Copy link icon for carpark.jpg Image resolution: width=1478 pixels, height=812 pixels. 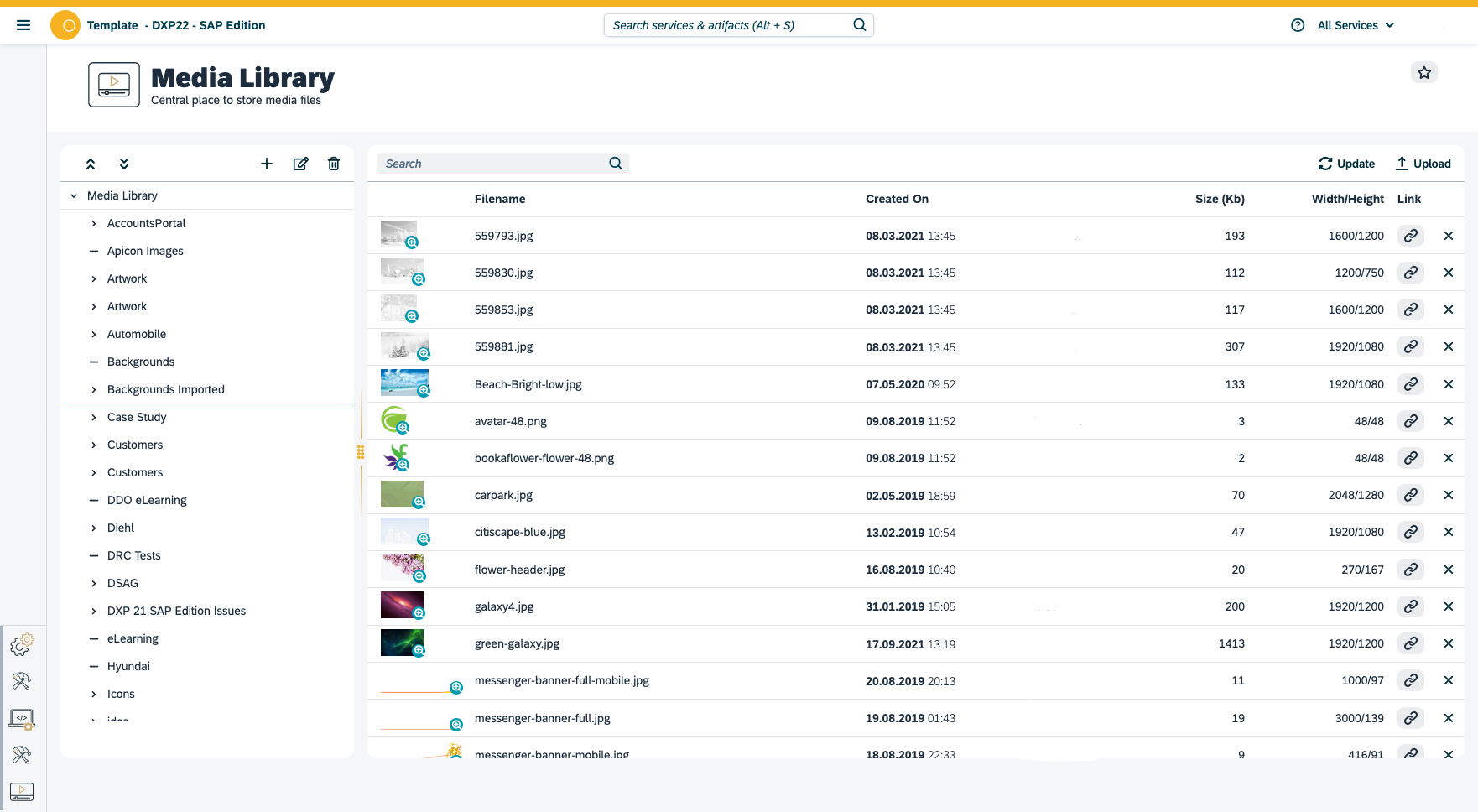click(x=1411, y=495)
